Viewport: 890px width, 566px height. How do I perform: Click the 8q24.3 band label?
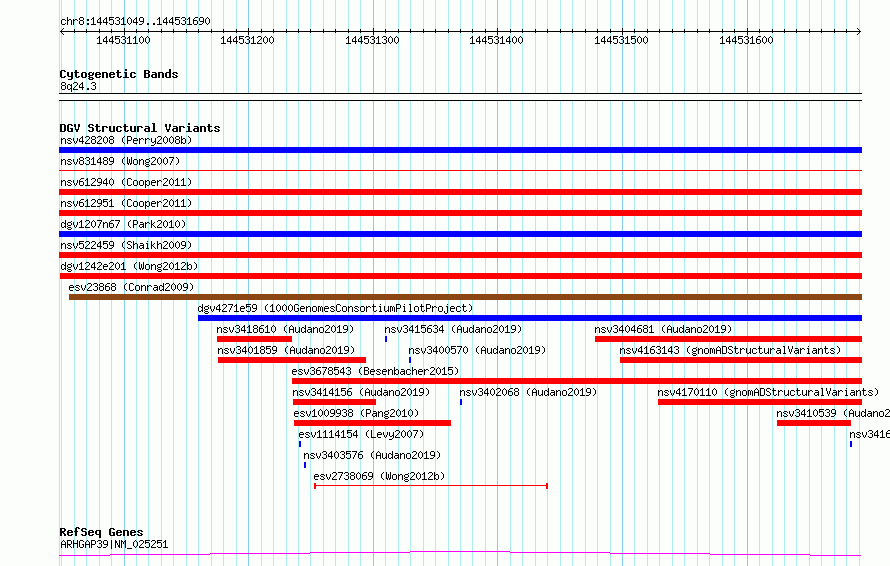78,86
